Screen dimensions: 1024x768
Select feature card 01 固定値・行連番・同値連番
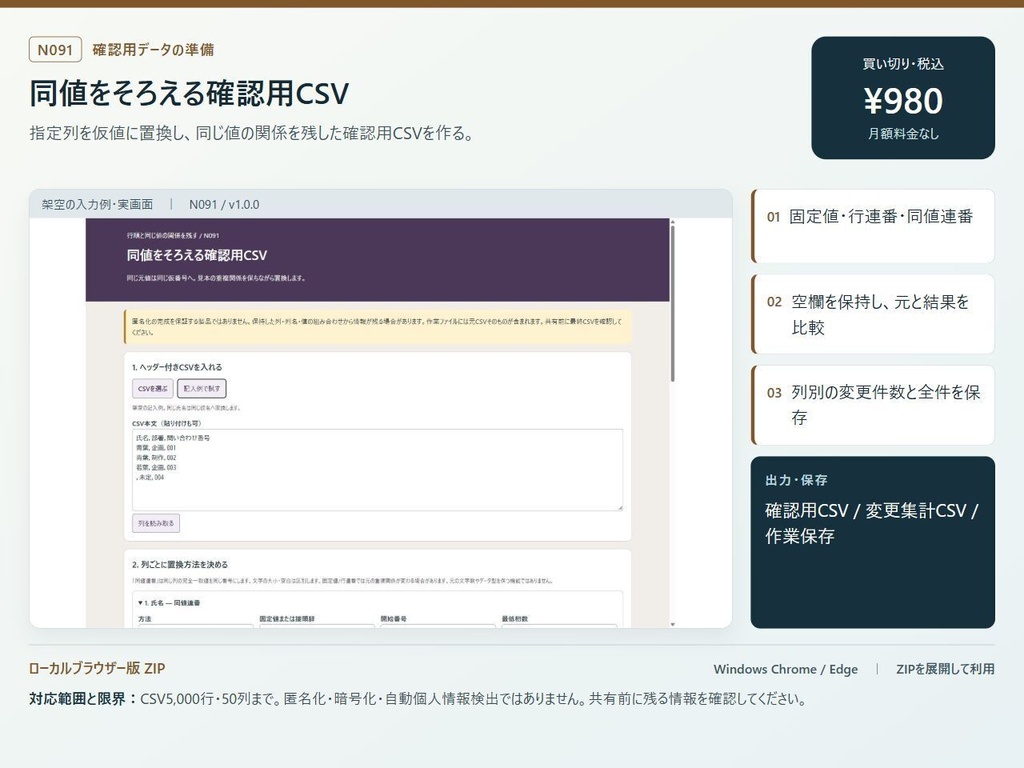point(873,226)
